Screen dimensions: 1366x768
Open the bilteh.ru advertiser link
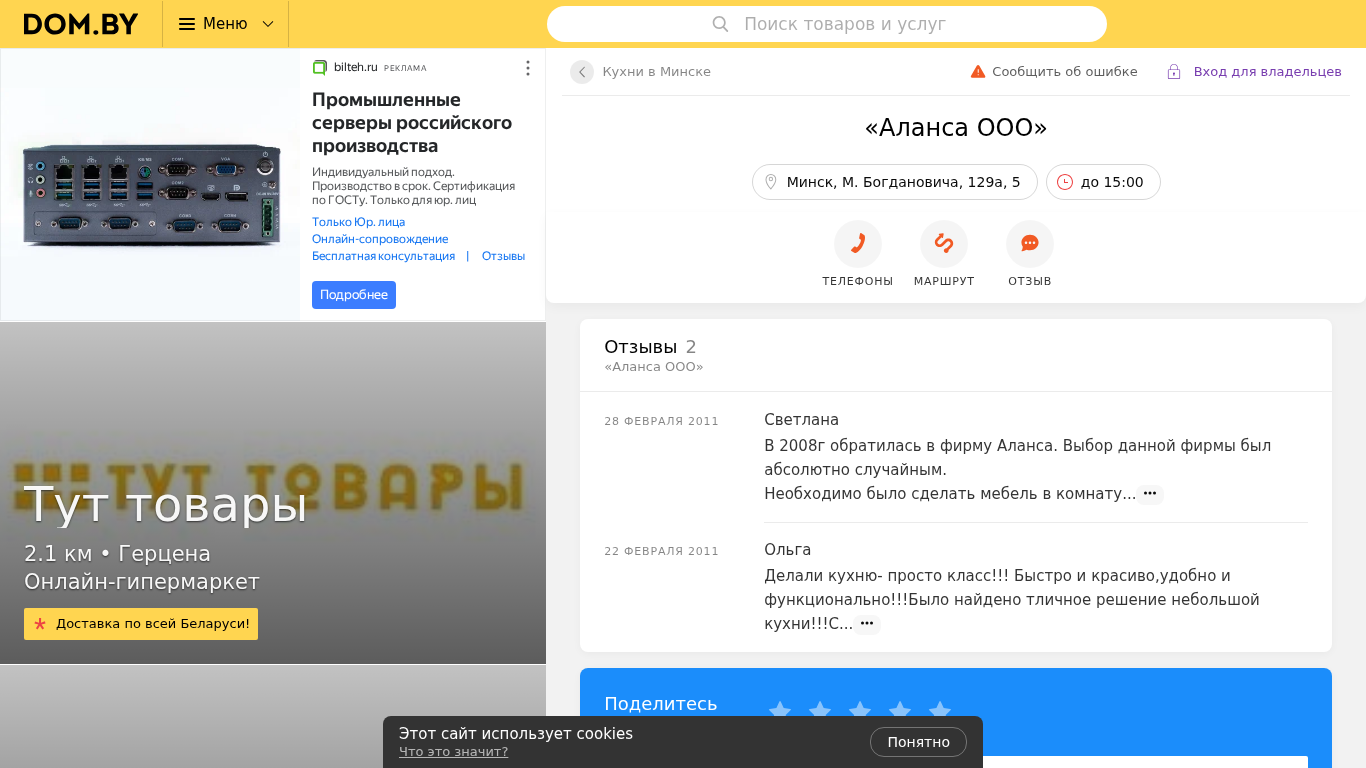tap(355, 67)
